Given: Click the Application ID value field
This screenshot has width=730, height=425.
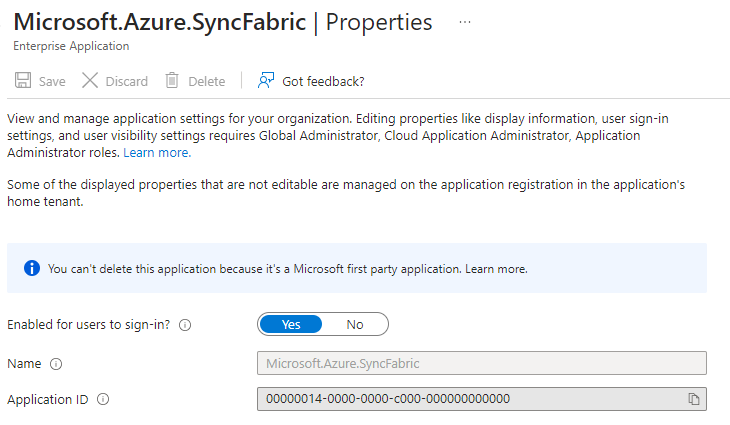Looking at the screenshot, I should 470,399.
